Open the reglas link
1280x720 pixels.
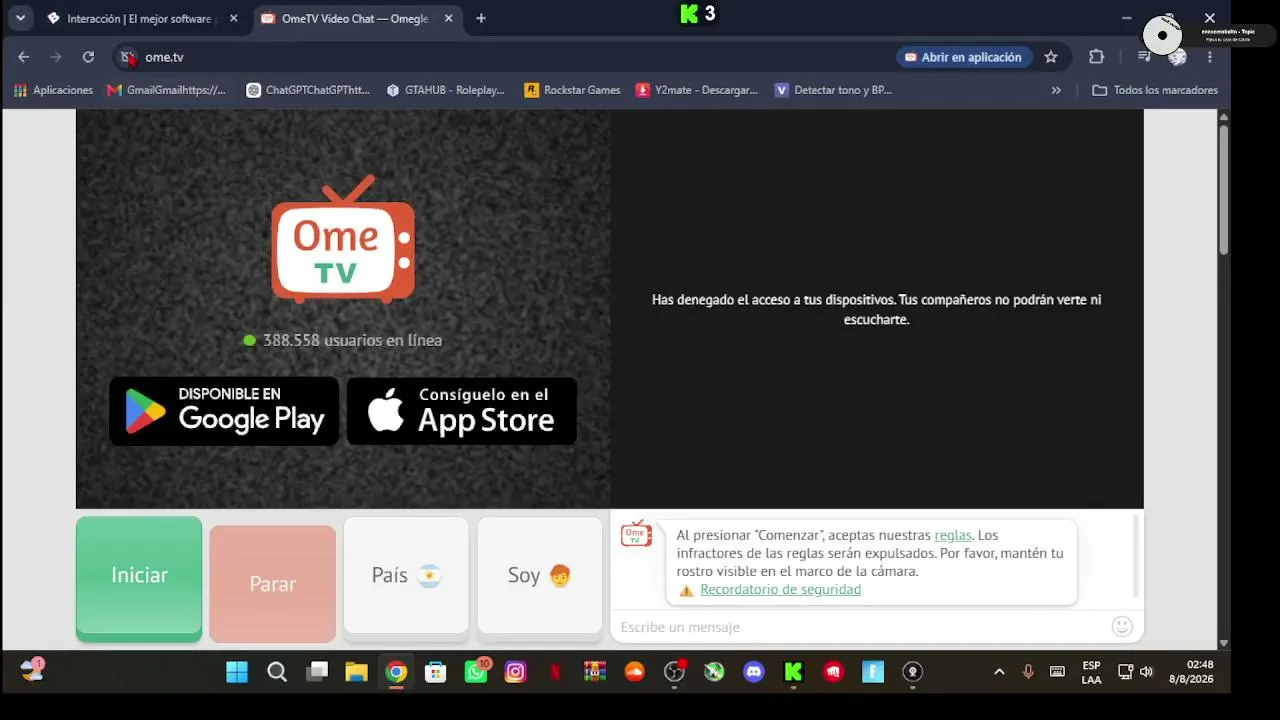point(953,535)
